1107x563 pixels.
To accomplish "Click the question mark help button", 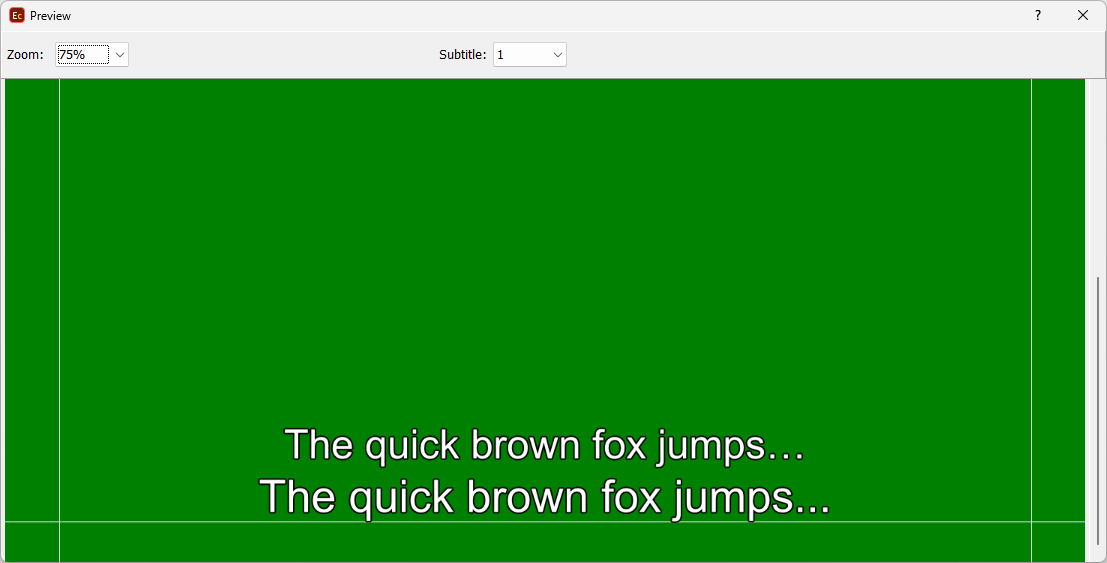I will pos(1038,16).
